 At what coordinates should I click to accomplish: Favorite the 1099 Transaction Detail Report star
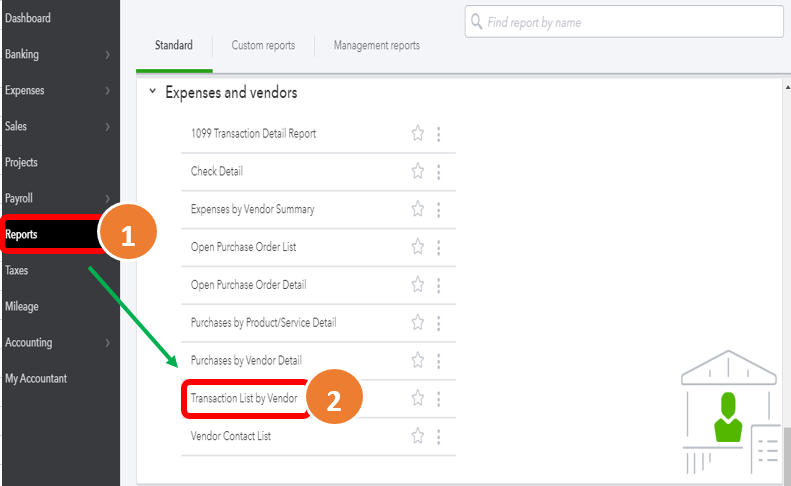418,134
